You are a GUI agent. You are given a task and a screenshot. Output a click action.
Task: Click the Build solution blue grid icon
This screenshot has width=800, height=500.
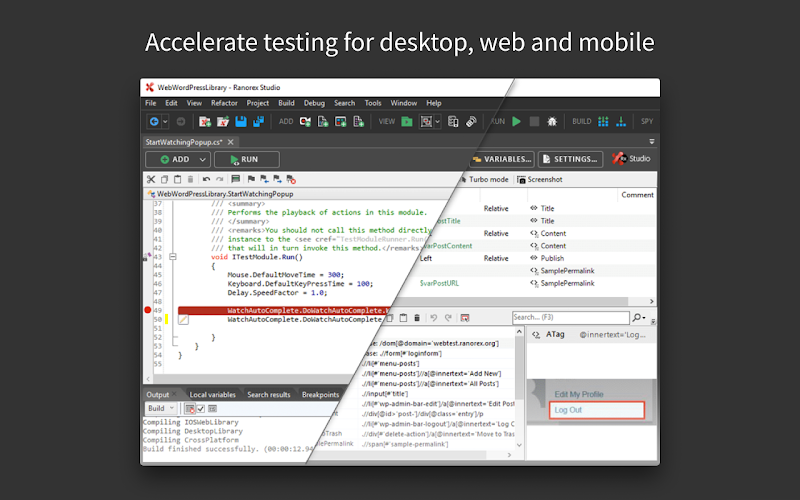coord(603,121)
